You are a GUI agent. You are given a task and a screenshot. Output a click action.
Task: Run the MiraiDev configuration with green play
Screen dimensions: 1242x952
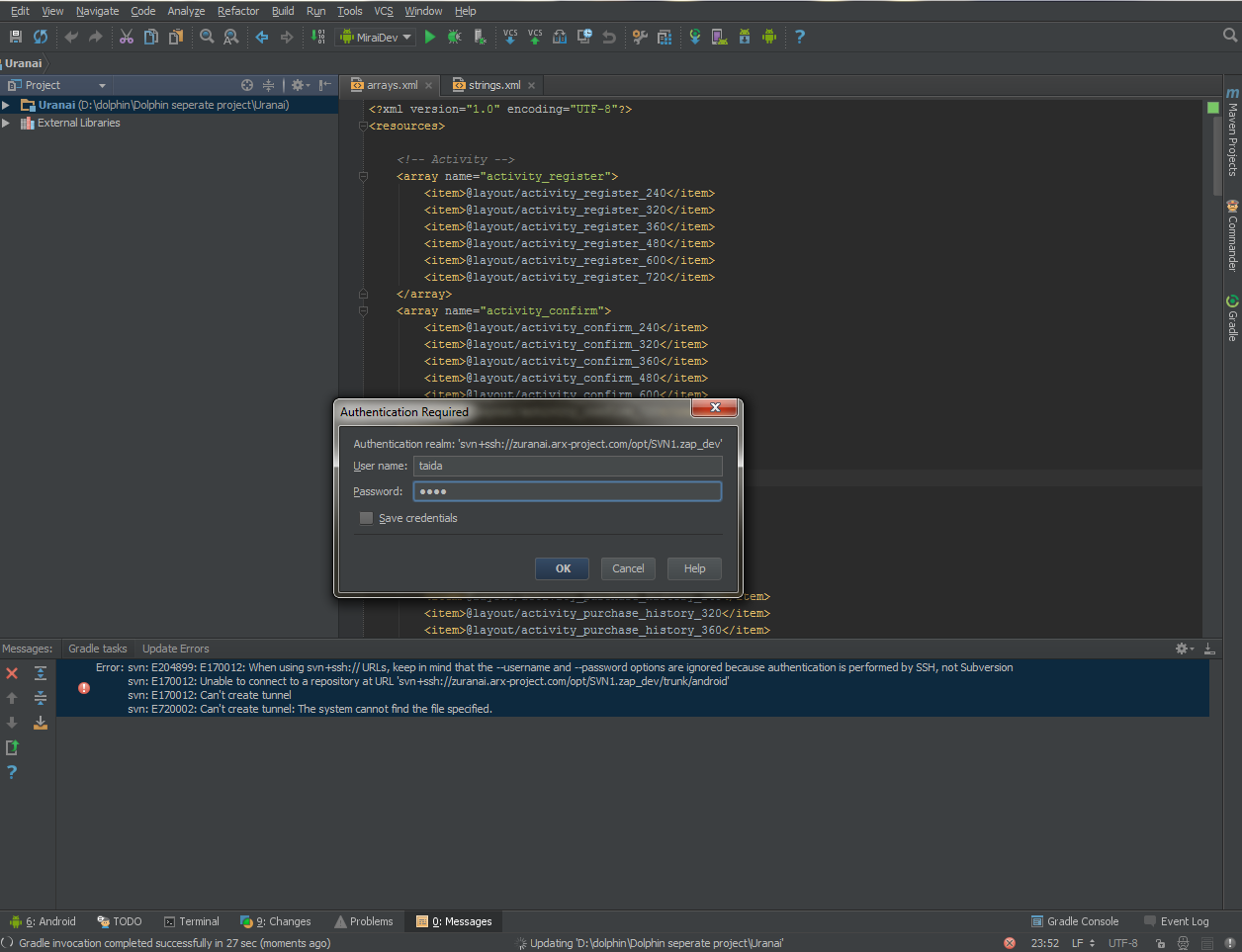click(430, 37)
